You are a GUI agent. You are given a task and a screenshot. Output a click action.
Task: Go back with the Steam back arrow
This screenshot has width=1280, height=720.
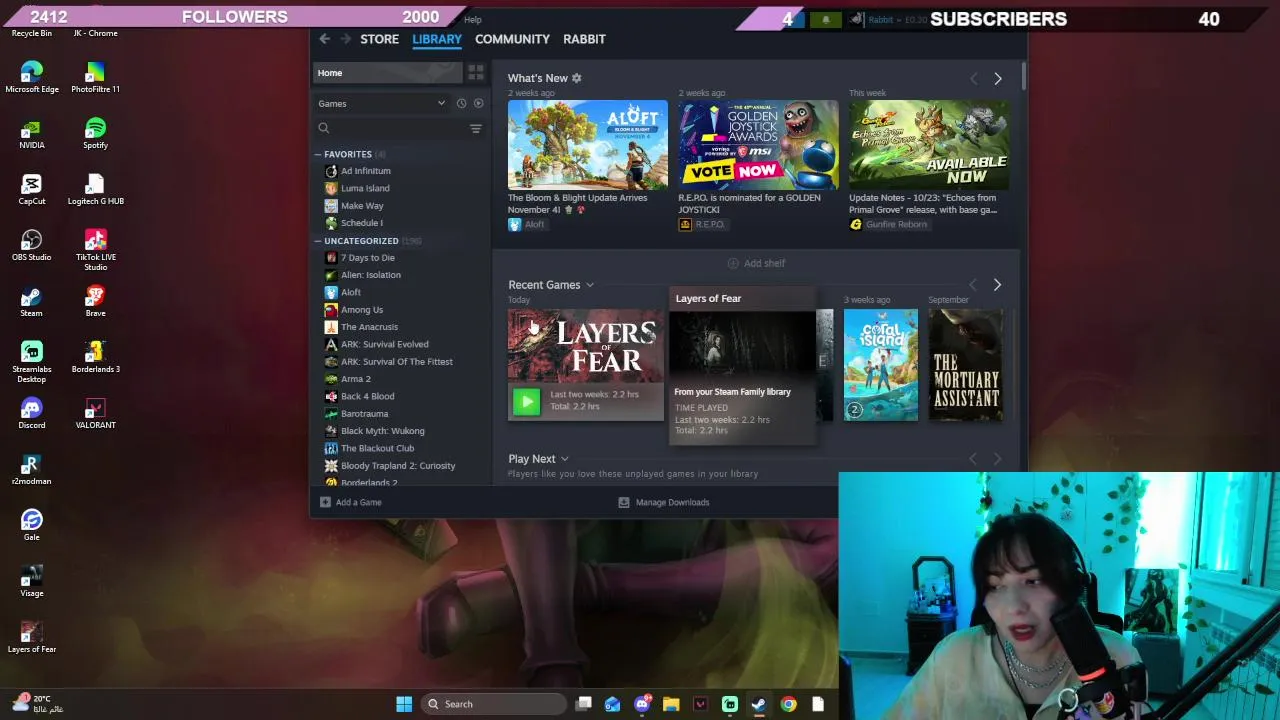(x=325, y=39)
